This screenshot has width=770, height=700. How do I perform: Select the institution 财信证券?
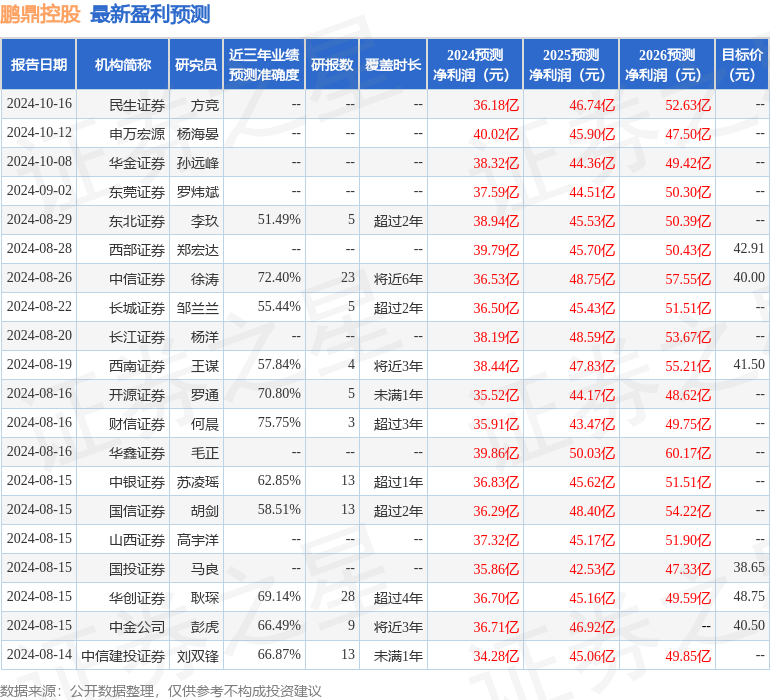(137, 424)
